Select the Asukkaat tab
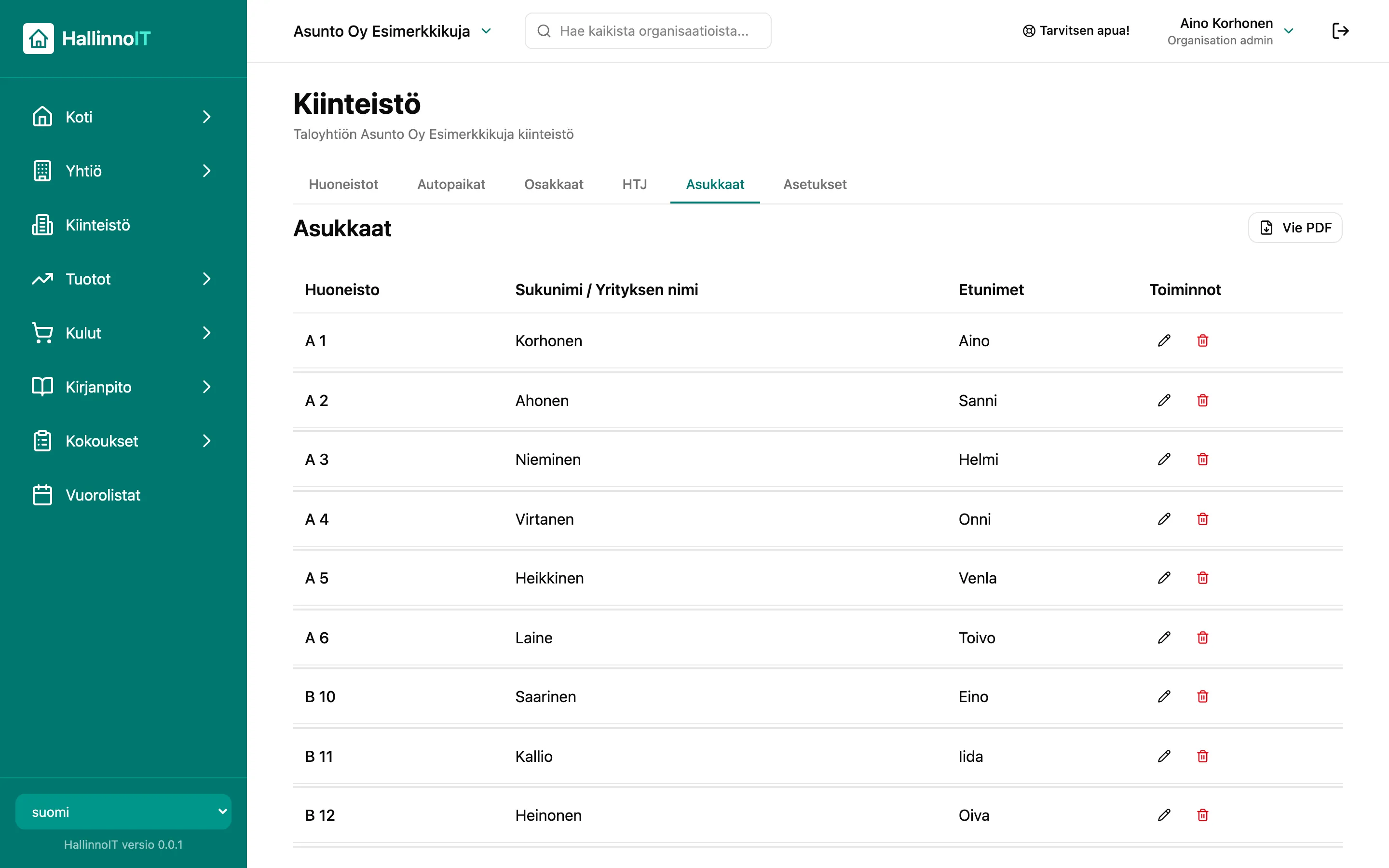Screen dimensions: 1389x868 tap(715, 184)
